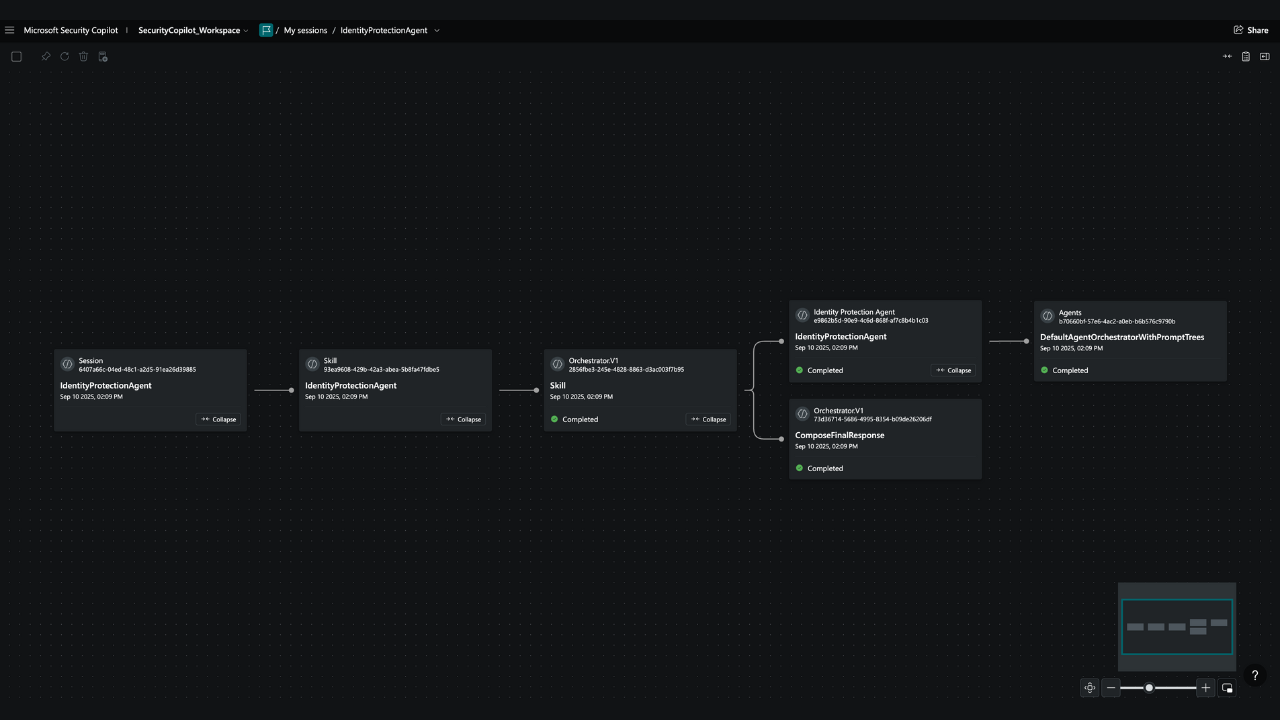Open the IdentityProtectionAgent breadcrumb dropdown chevron

click(437, 30)
